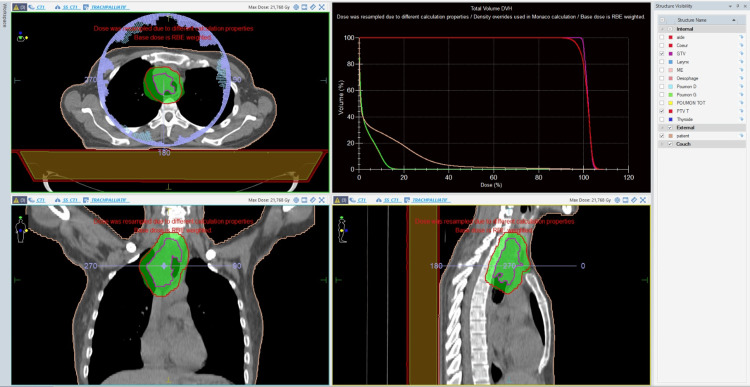Click the globe icon in axial view header
Screen dimensions: 750x387
point(296,7)
